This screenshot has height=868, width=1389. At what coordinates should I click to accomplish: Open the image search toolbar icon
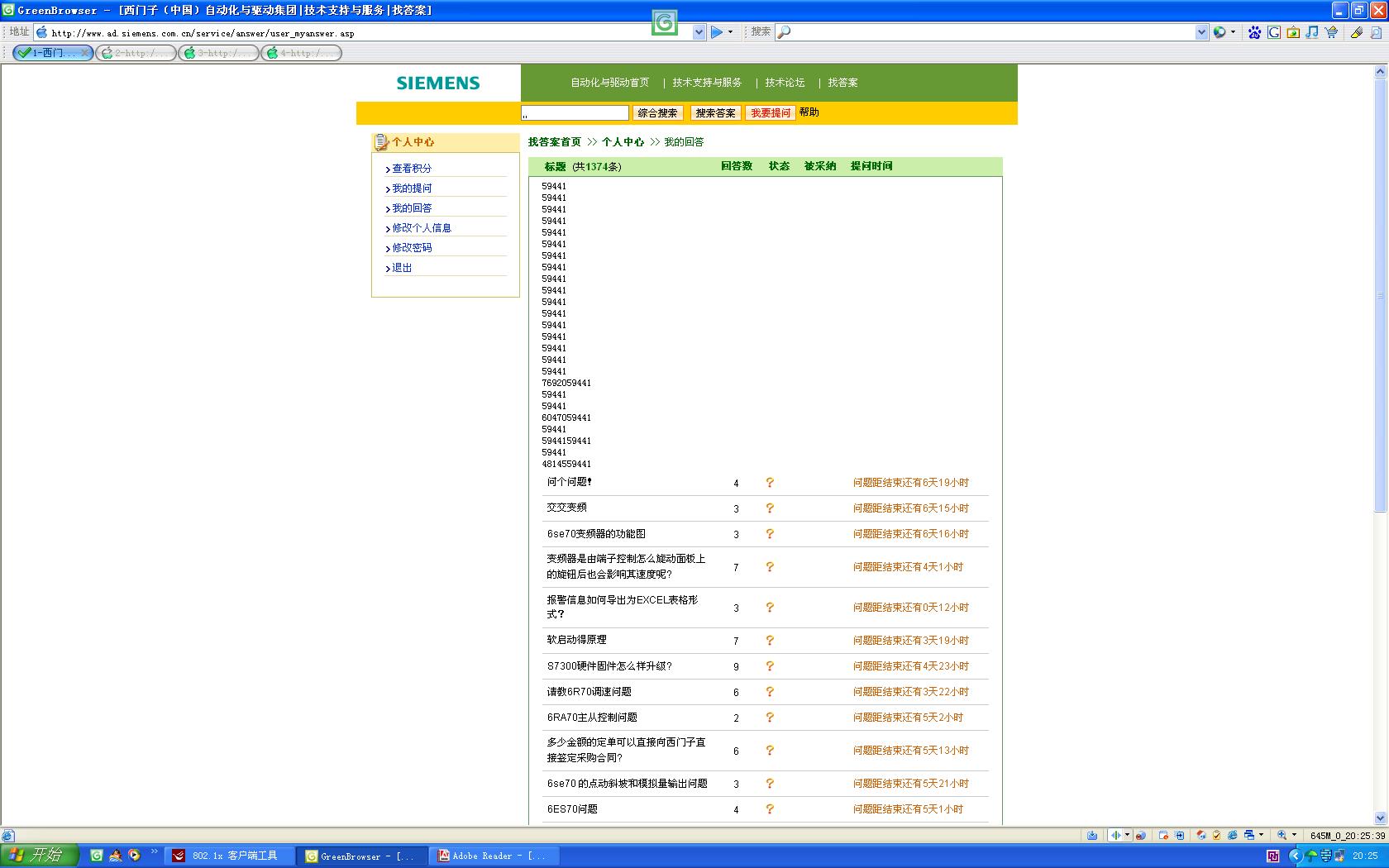tap(1293, 32)
